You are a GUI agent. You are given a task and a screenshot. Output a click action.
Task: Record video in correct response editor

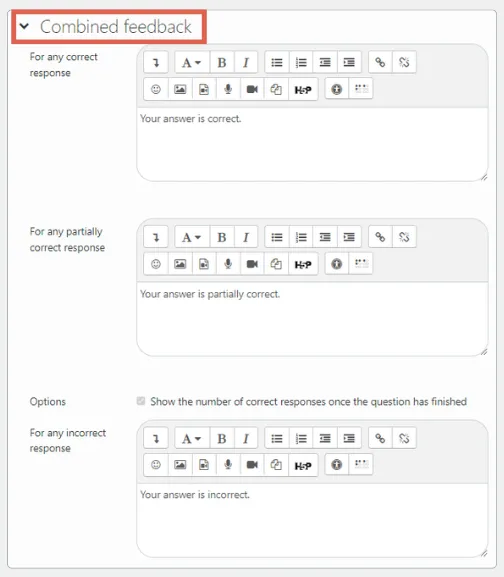[x=252, y=89]
